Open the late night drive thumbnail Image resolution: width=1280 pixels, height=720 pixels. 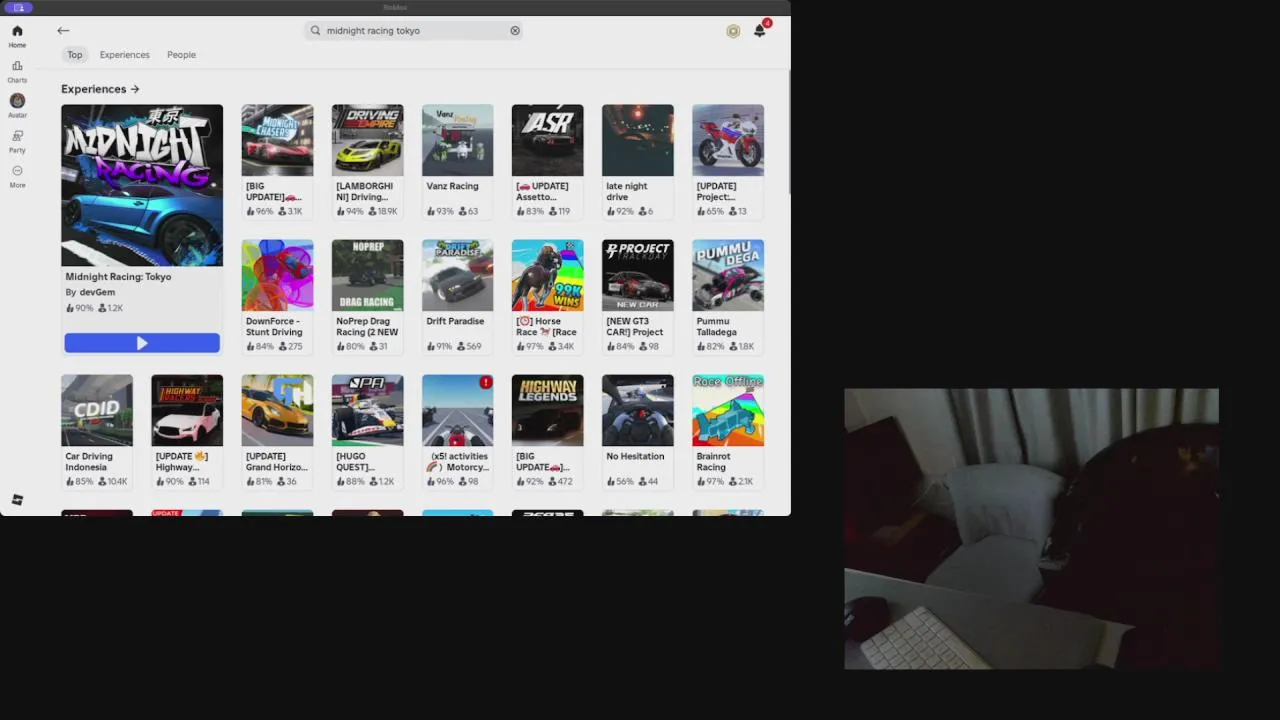pos(638,140)
